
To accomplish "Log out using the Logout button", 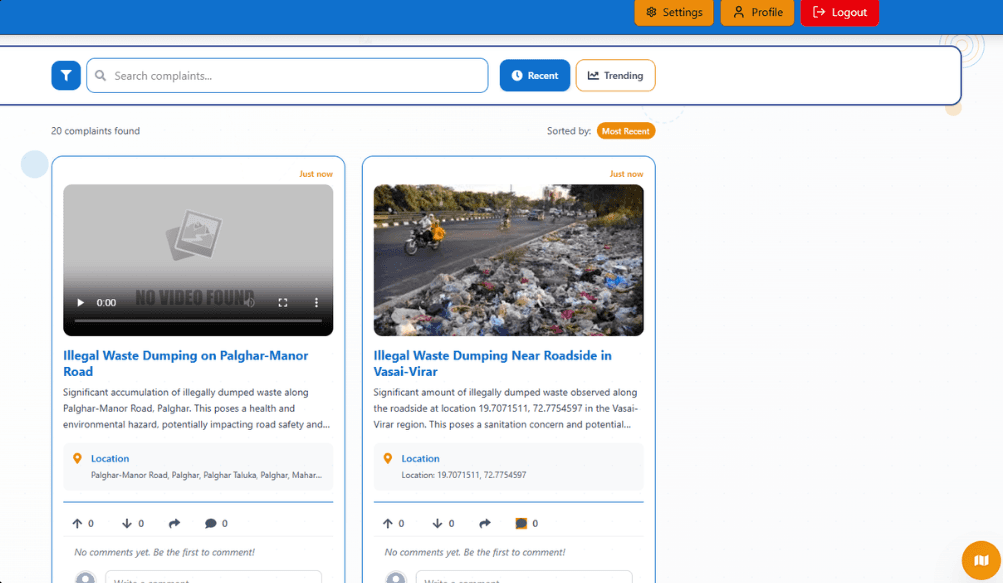I will coord(839,12).
